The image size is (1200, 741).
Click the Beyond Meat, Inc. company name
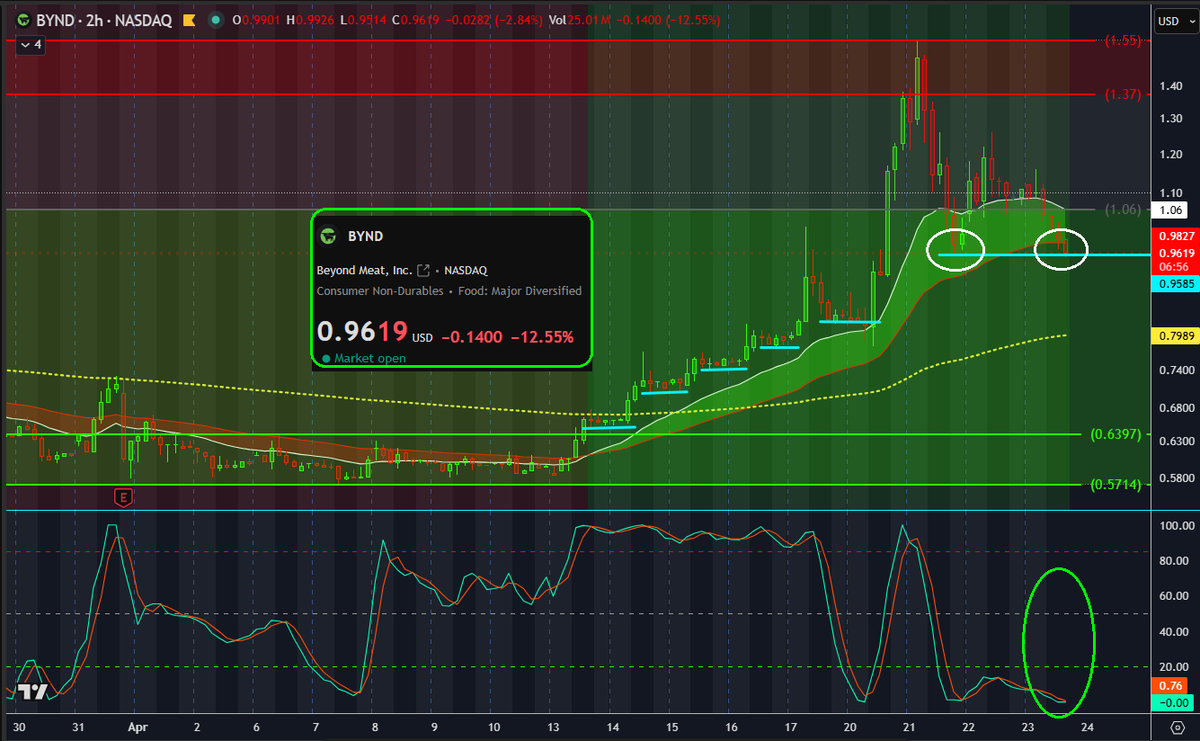[x=365, y=270]
